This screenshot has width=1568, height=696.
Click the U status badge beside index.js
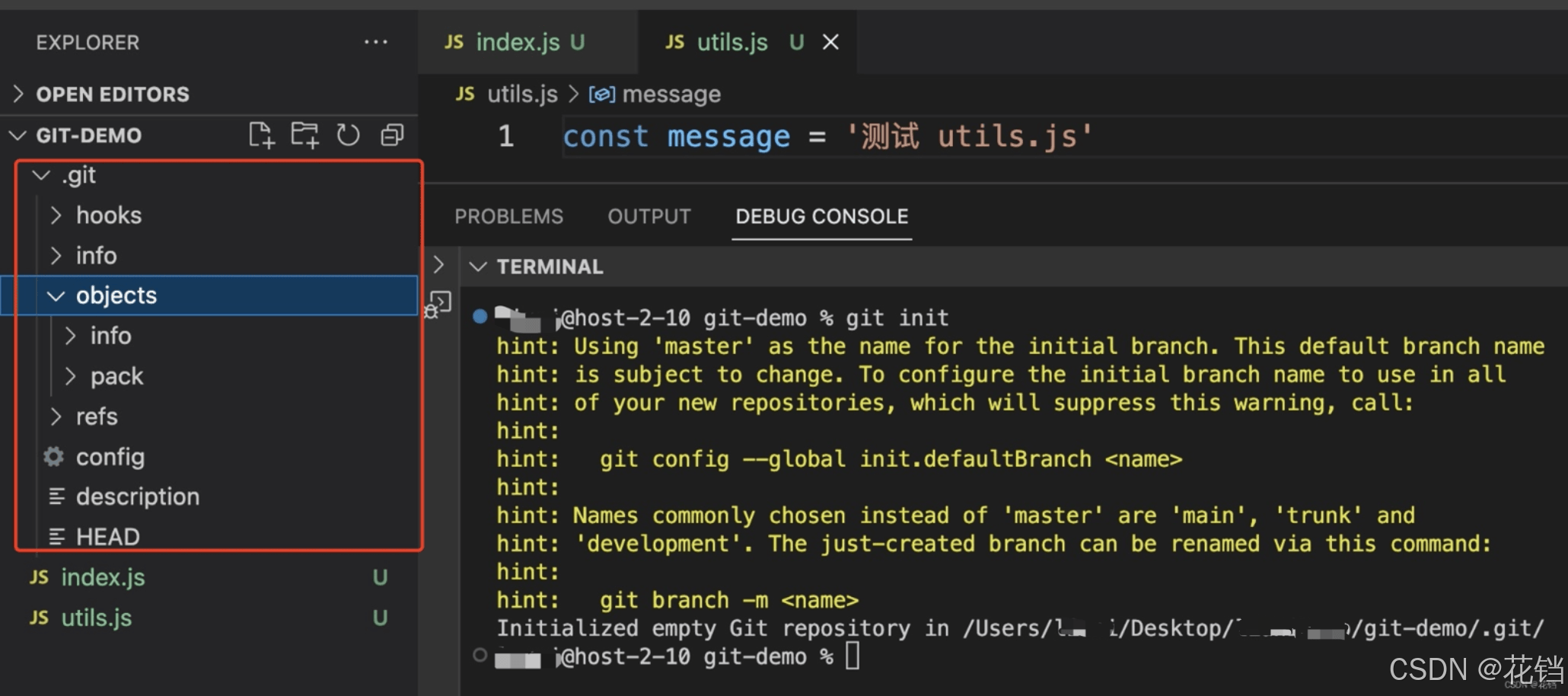(380, 578)
